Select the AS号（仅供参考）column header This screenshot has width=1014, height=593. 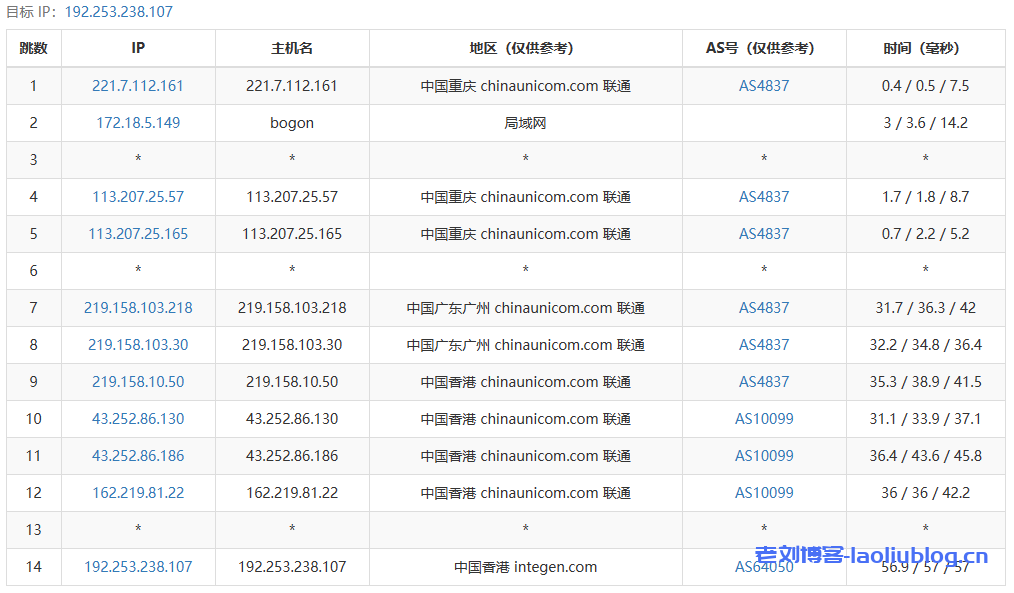764,48
